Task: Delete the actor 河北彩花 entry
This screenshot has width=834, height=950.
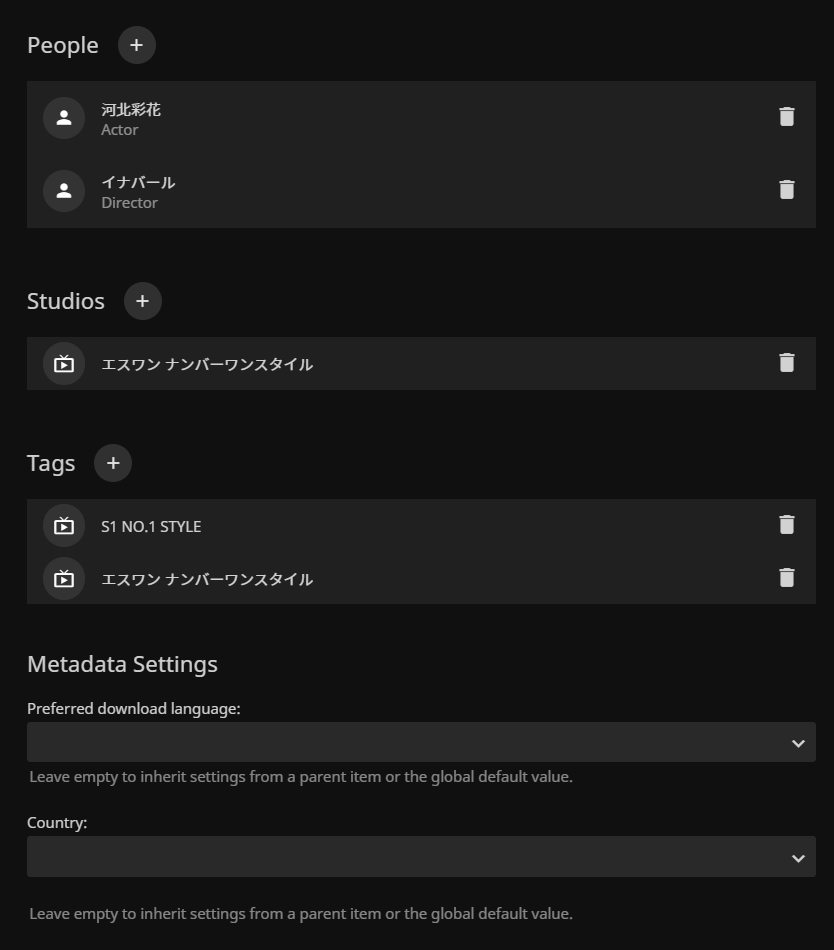Action: [x=787, y=117]
